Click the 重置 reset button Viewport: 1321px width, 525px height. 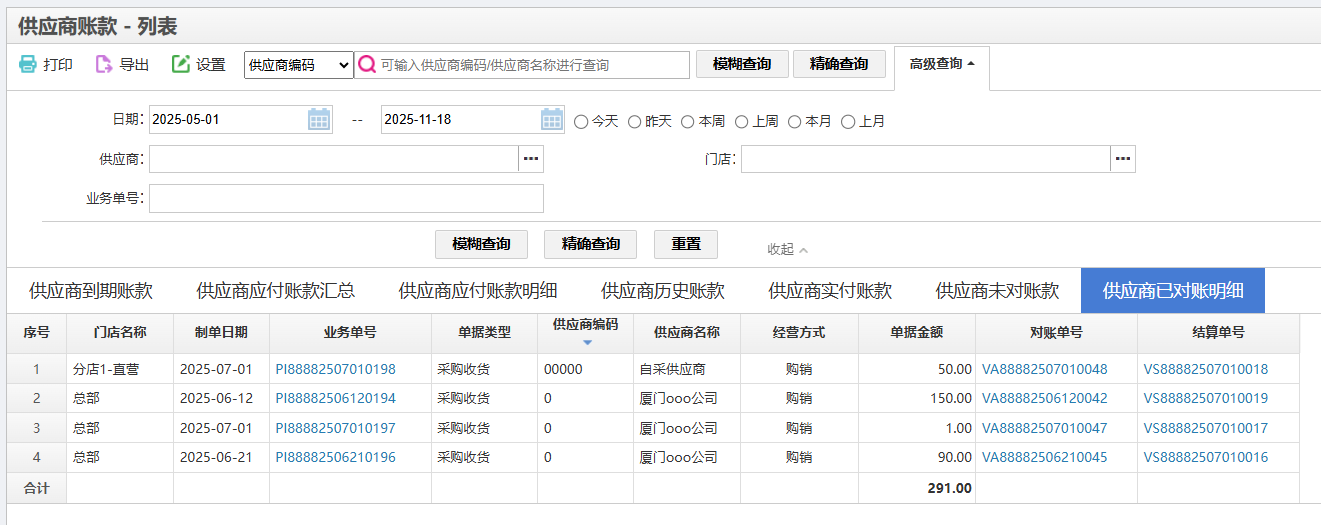pos(686,244)
